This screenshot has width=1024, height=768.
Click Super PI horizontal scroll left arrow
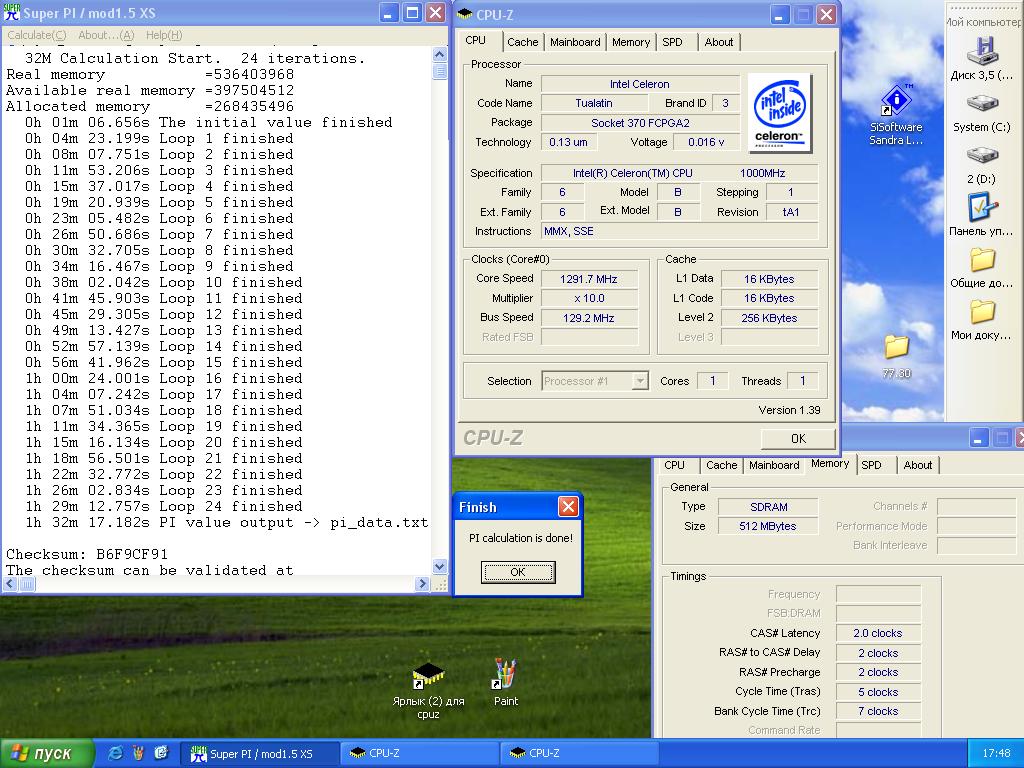click(x=10, y=583)
